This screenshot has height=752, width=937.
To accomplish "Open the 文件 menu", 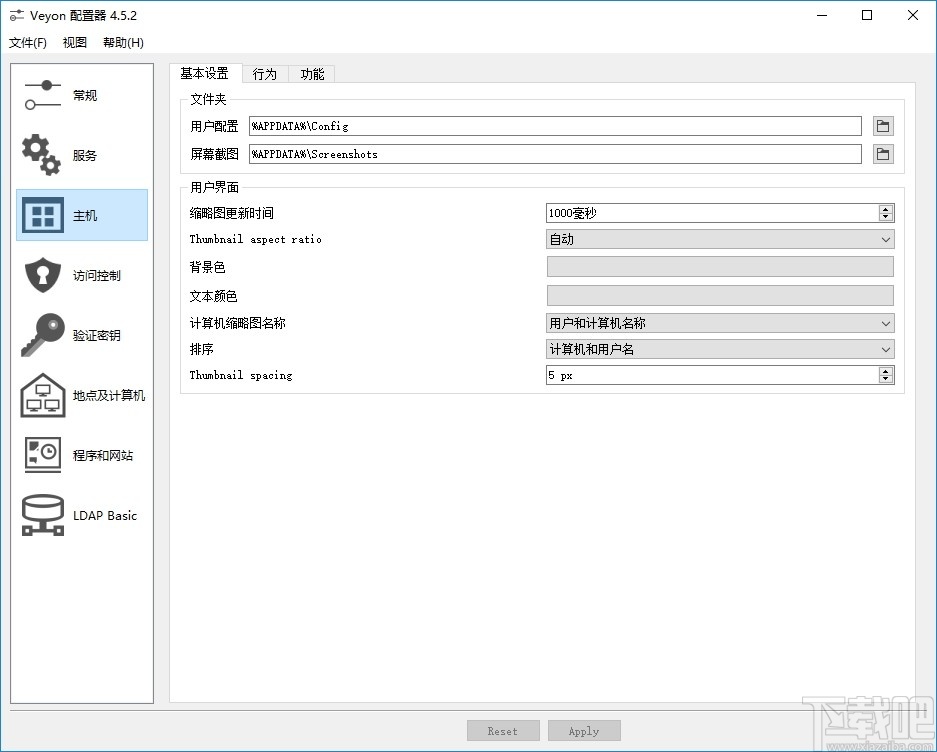I will pyautogui.click(x=27, y=43).
